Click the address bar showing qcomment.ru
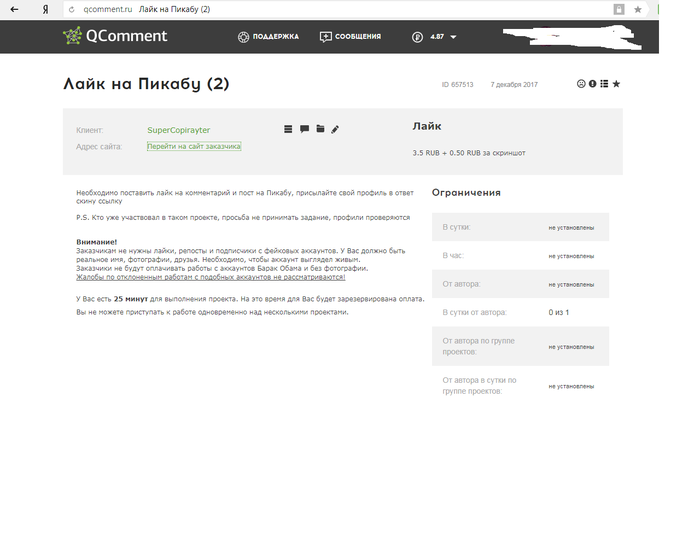Image resolution: width=700 pixels, height=560 pixels. coord(335,9)
